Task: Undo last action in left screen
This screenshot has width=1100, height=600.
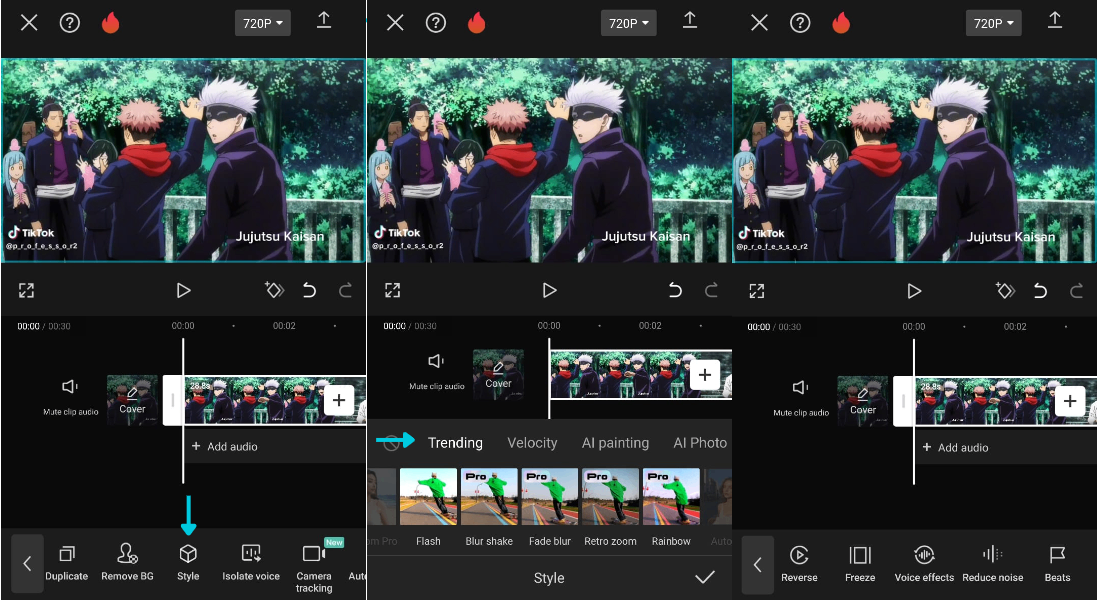Action: coord(309,290)
